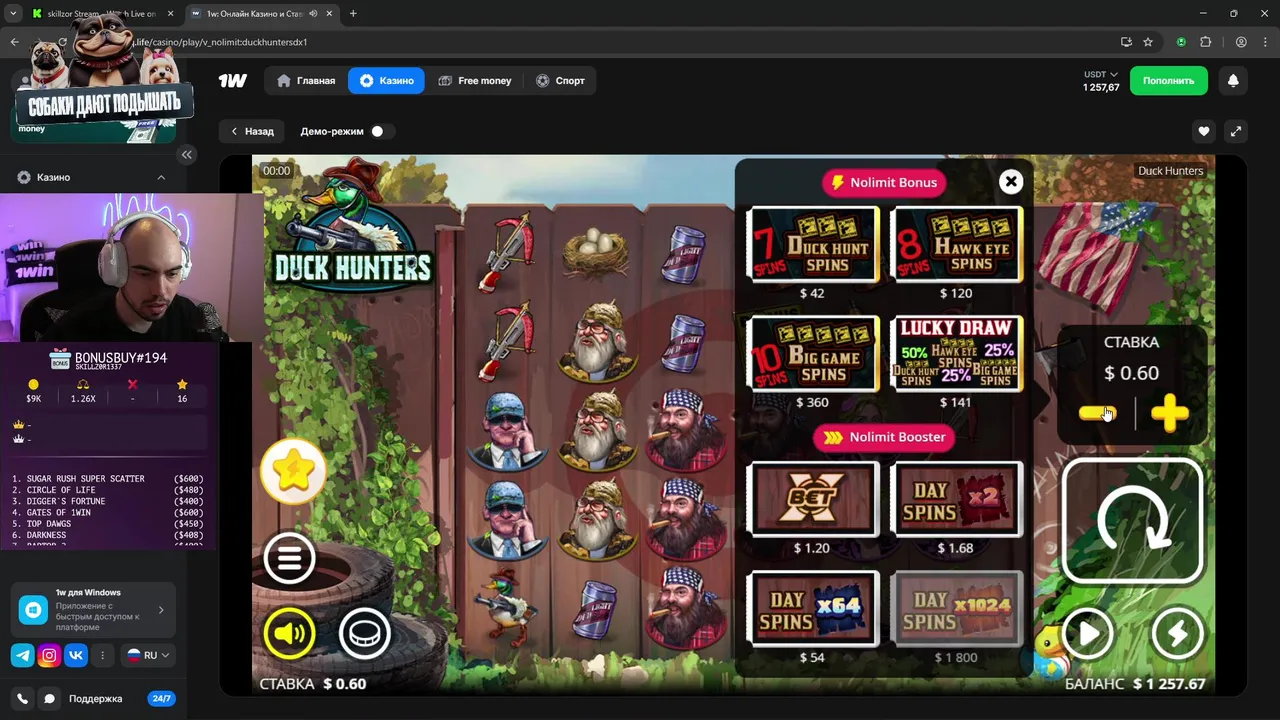Select the Lucky Draw bonus for $141
The image size is (1280, 720).
(x=956, y=354)
